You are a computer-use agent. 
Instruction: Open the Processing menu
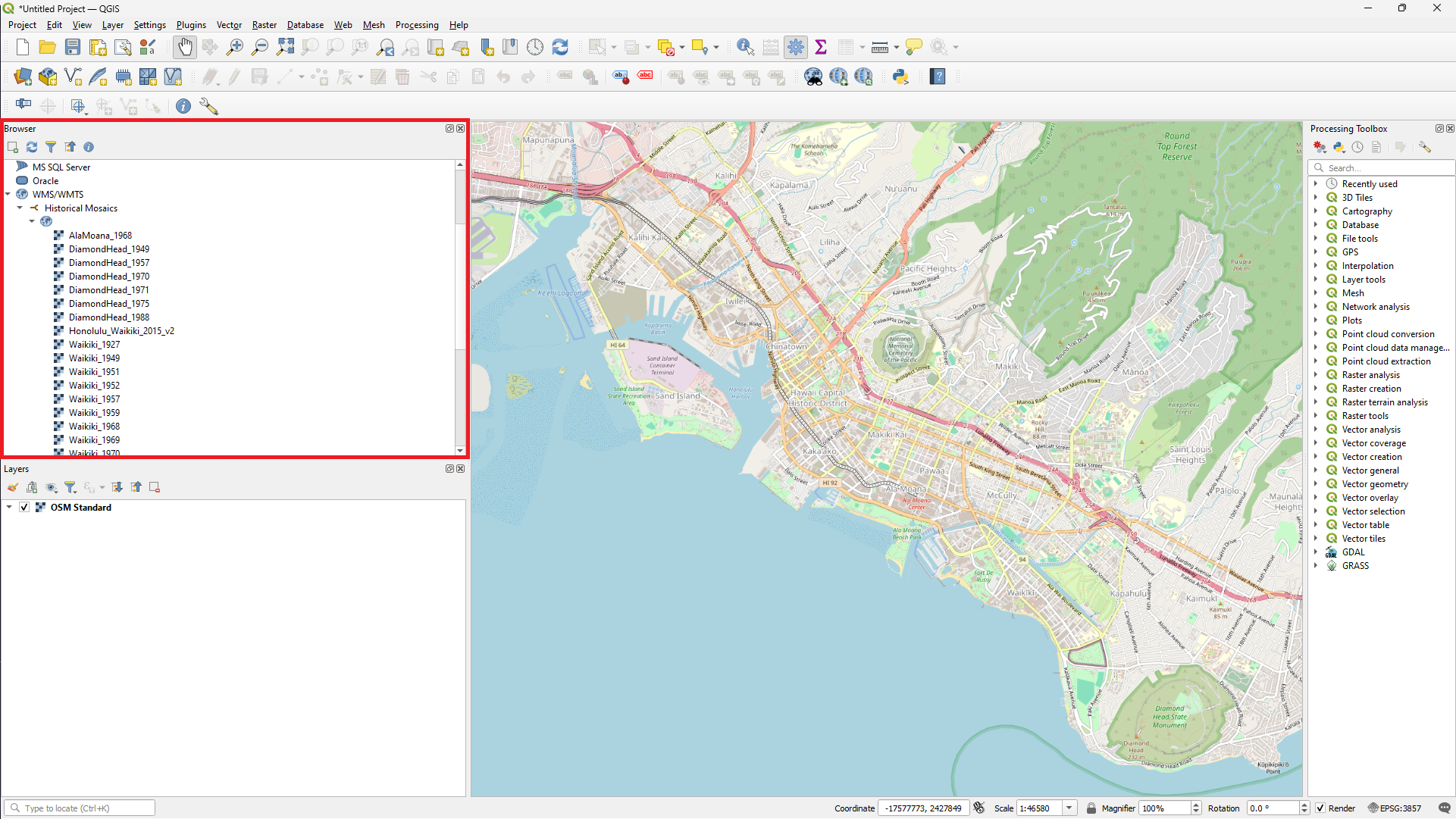[417, 25]
